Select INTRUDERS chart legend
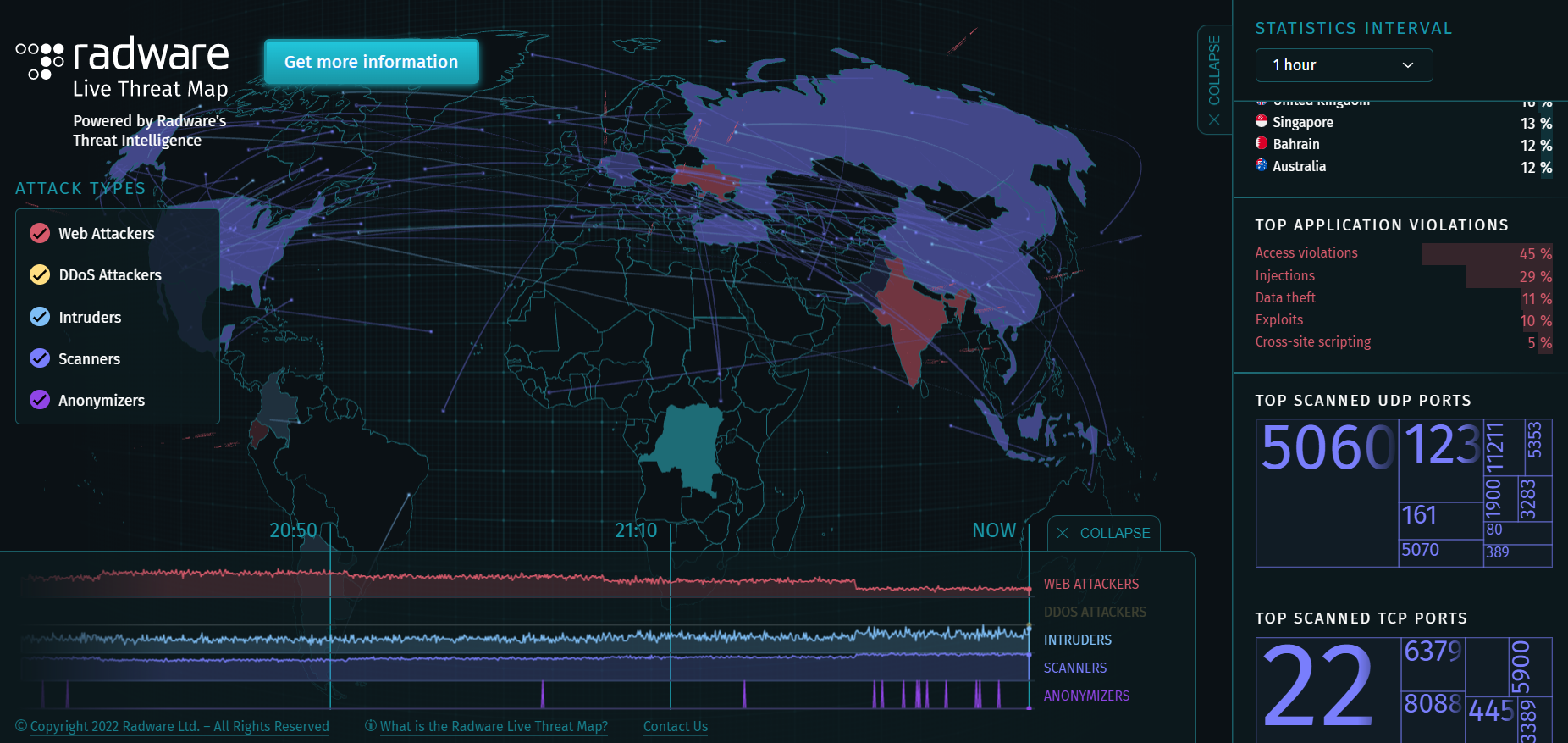This screenshot has width=1568, height=743. pos(1078,640)
